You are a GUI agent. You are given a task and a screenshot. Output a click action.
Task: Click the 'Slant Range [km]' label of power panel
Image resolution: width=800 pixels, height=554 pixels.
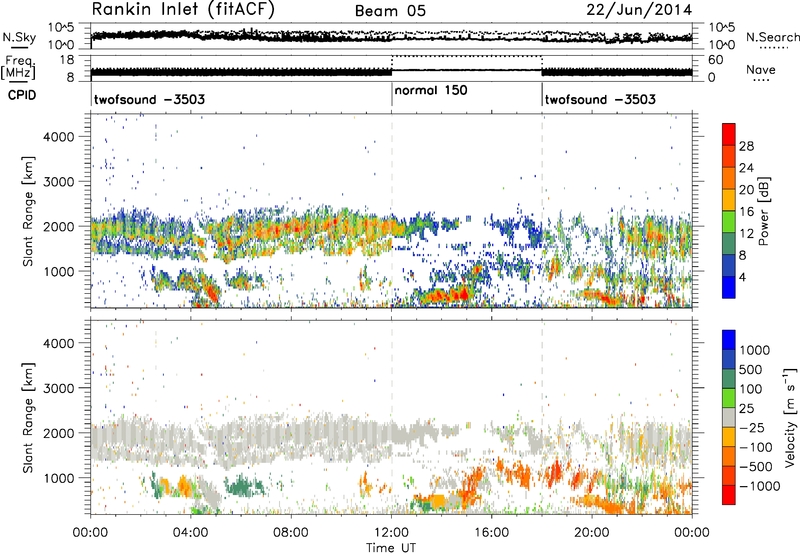28,211
